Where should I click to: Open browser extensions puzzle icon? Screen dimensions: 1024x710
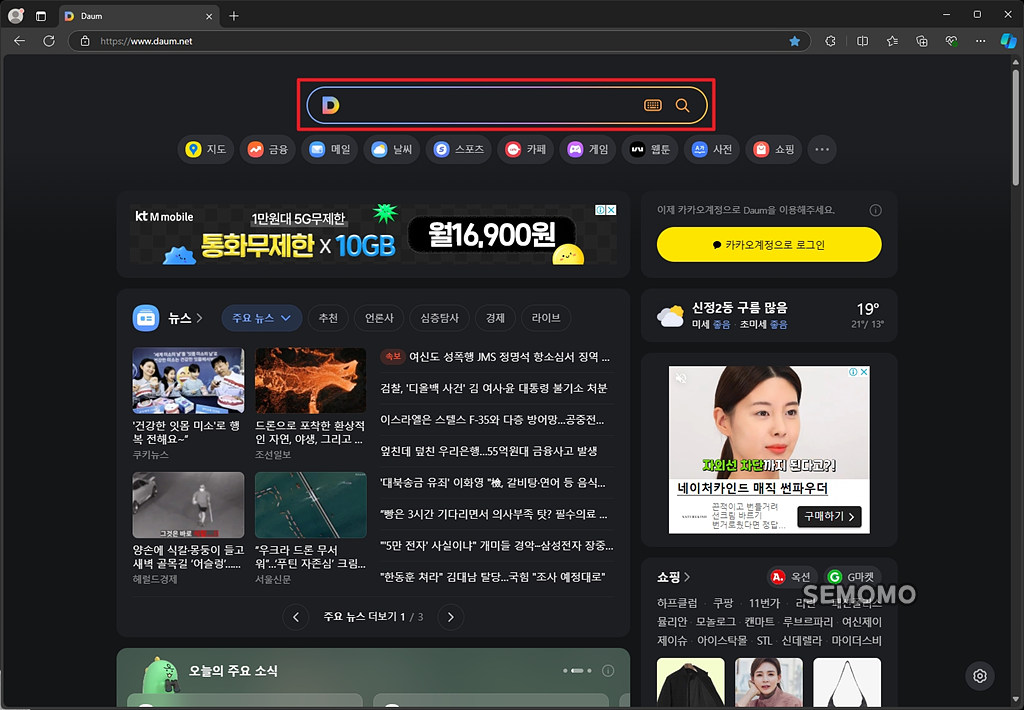point(831,41)
